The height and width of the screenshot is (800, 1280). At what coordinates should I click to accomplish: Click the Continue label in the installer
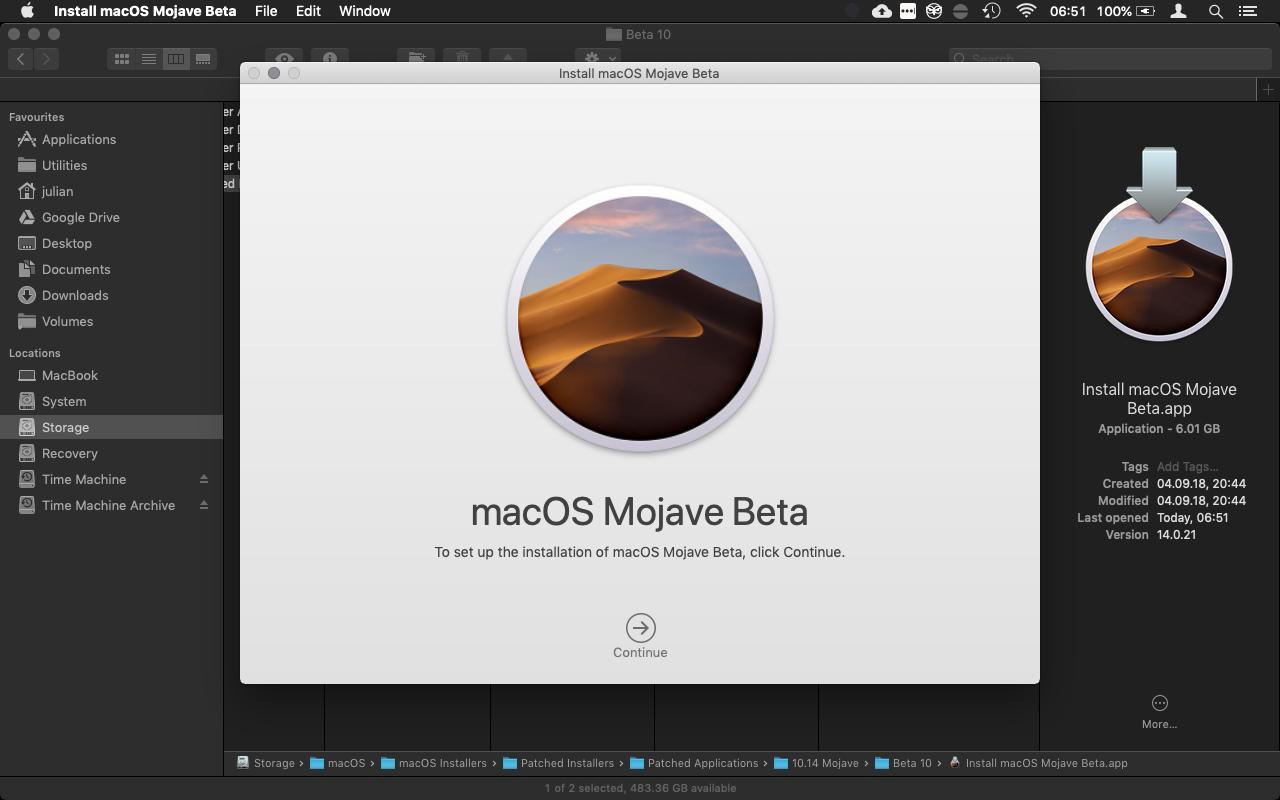coord(640,653)
